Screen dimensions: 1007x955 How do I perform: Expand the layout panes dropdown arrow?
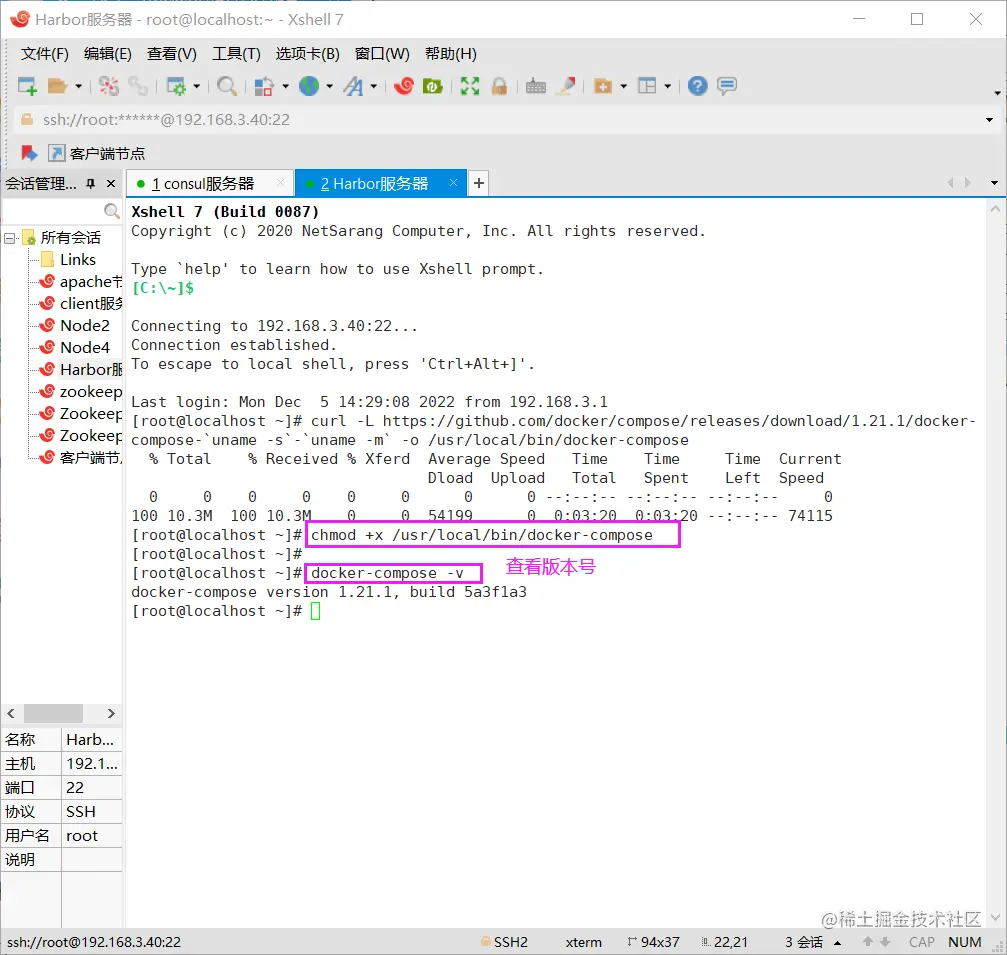coord(668,86)
